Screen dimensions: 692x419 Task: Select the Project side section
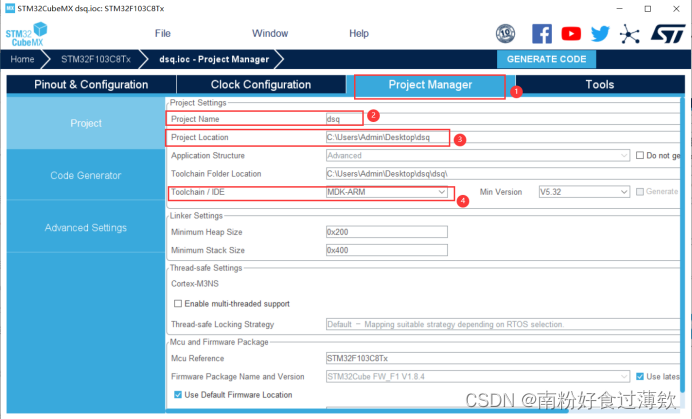[x=86, y=123]
